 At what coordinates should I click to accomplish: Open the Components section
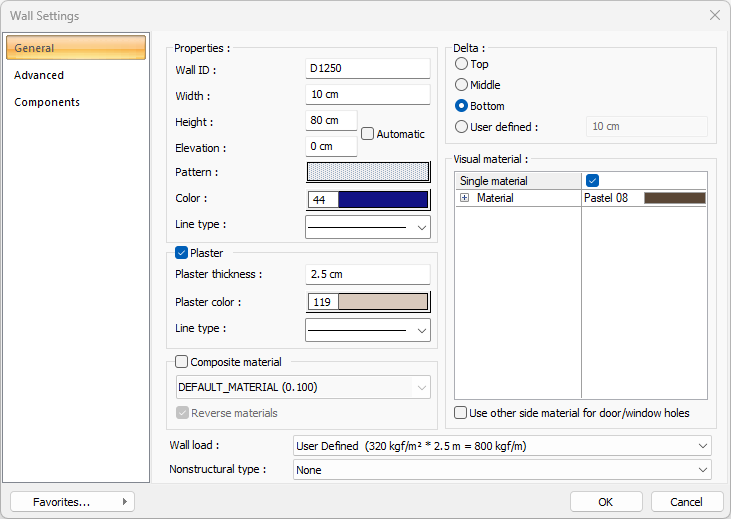(x=47, y=102)
